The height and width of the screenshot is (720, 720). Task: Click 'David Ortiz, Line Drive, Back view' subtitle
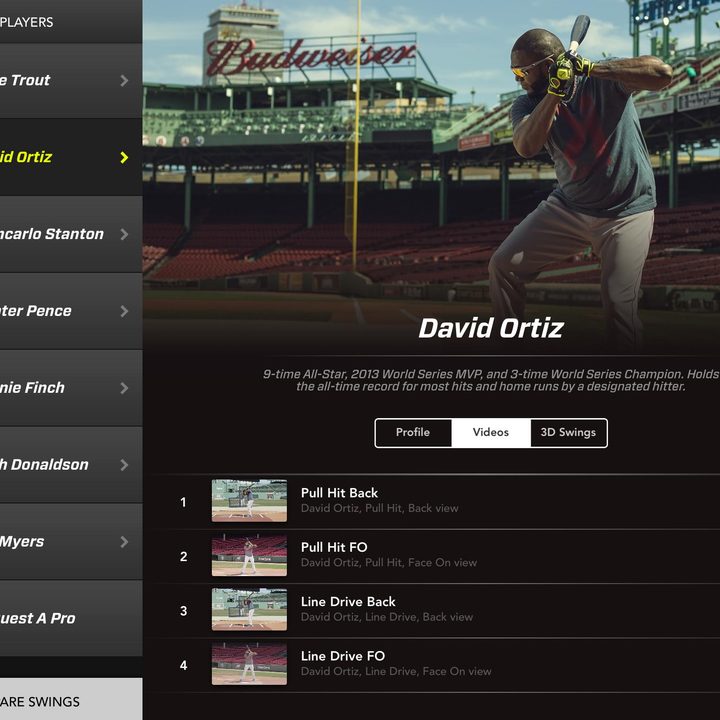387,617
